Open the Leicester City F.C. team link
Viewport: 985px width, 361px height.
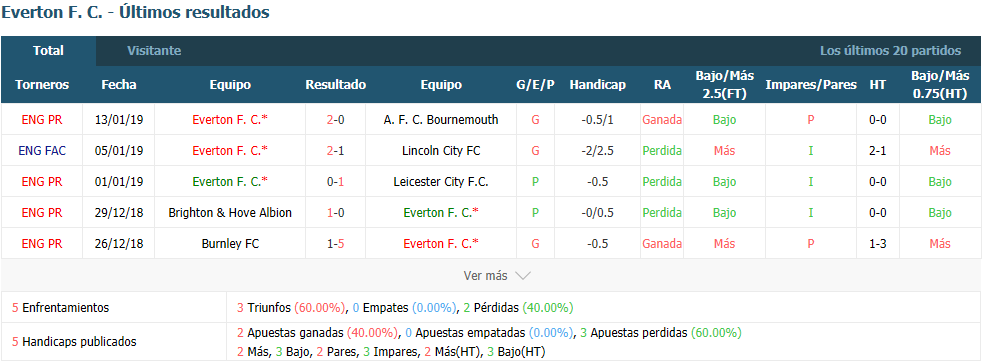coord(441,181)
